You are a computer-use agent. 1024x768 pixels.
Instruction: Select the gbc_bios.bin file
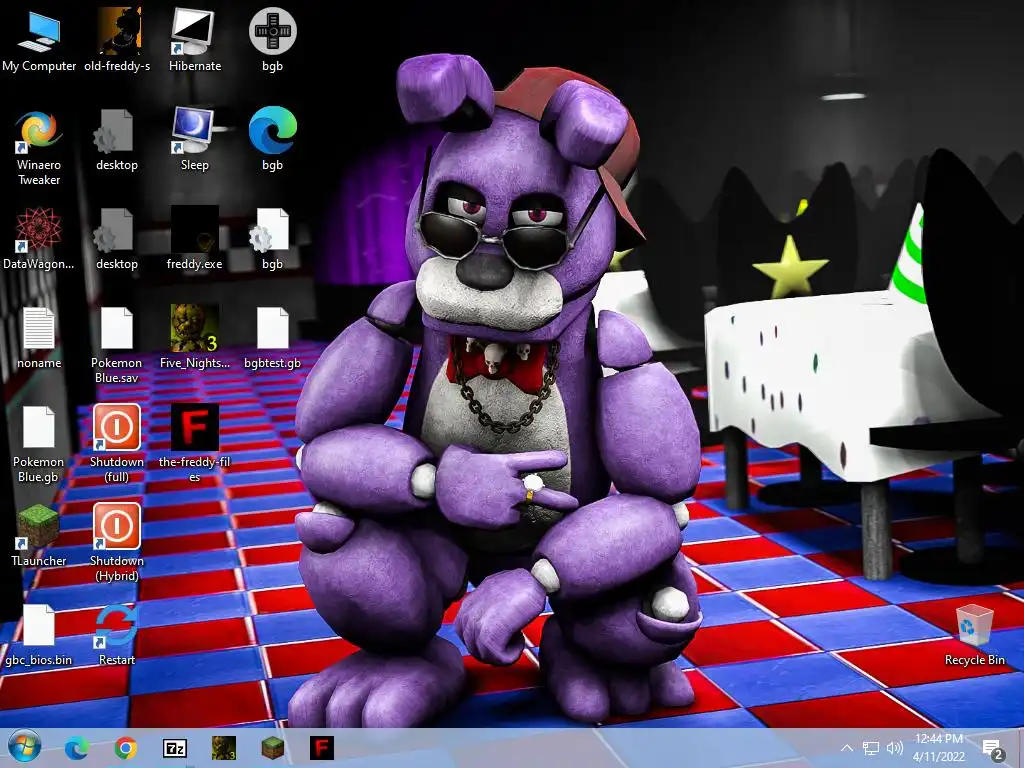[39, 635]
